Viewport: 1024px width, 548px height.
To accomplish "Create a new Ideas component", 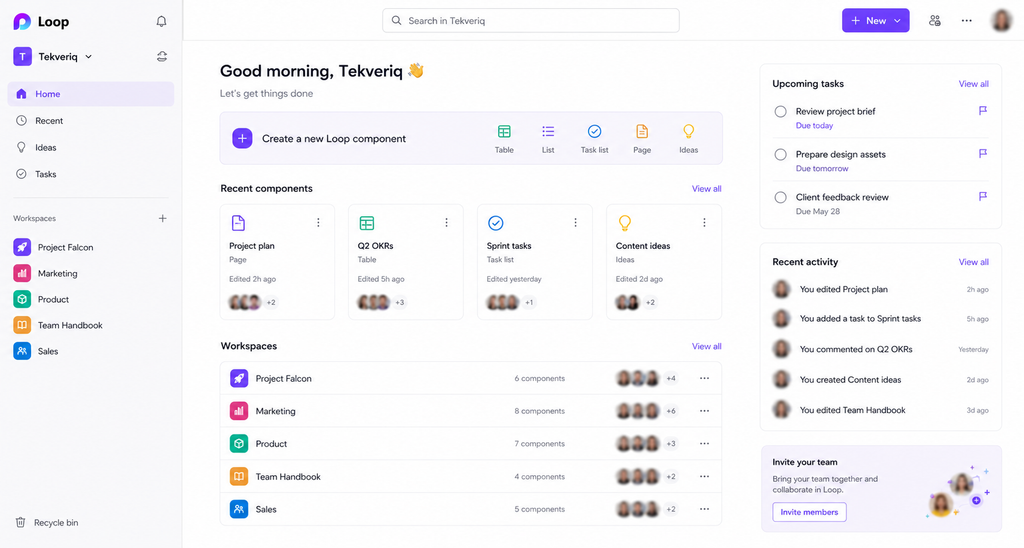I will click(x=688, y=139).
